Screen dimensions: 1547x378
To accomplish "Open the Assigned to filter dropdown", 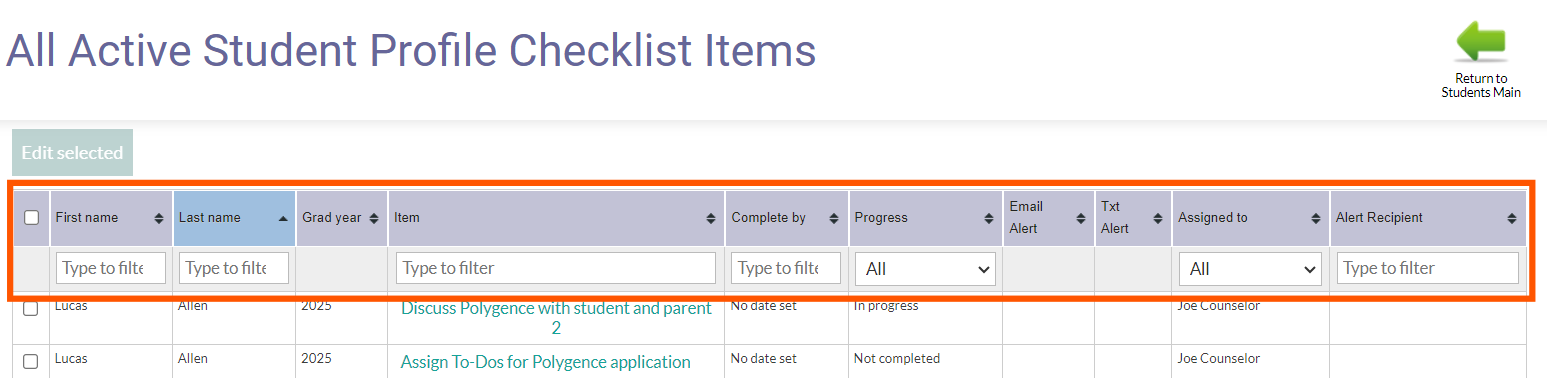I will pos(1250,269).
